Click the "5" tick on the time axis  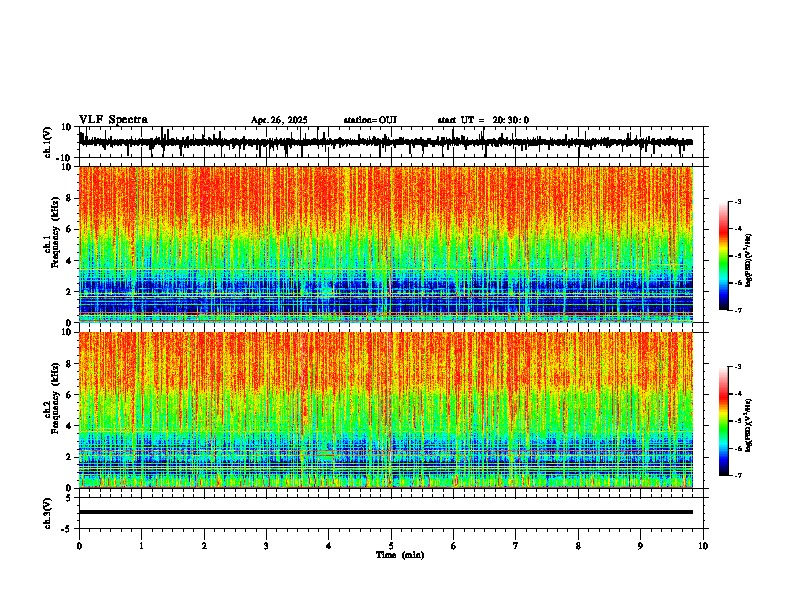pos(391,546)
